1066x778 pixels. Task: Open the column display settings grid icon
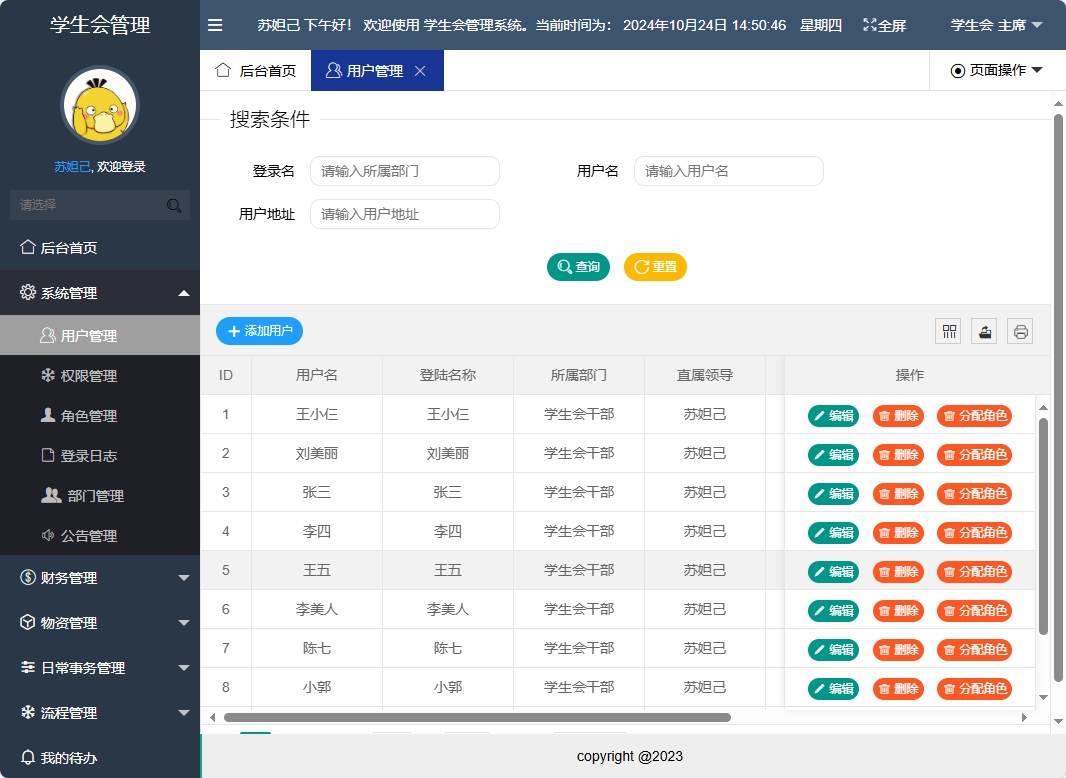[947, 330]
